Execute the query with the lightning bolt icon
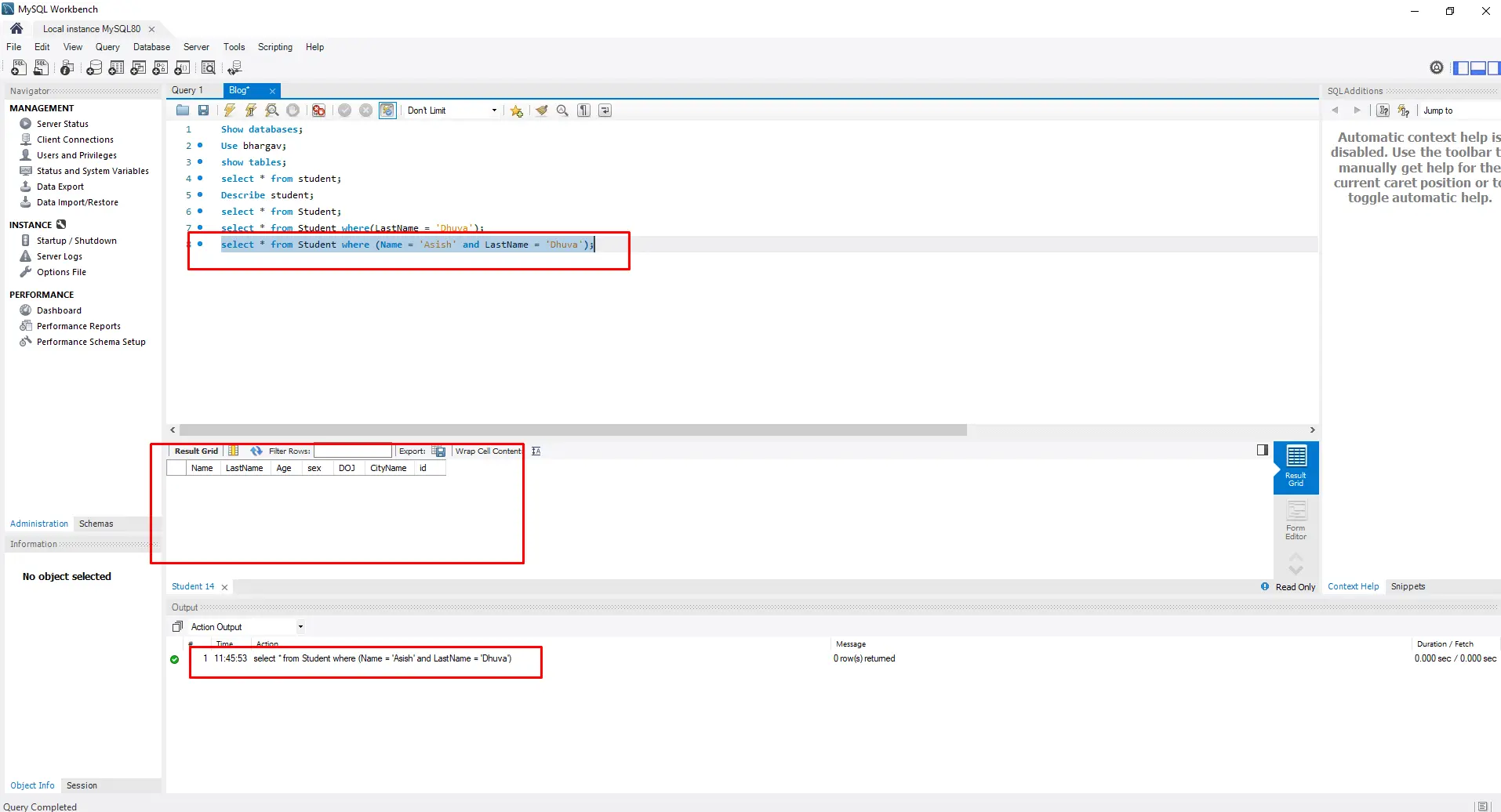1501x812 pixels. click(229, 111)
